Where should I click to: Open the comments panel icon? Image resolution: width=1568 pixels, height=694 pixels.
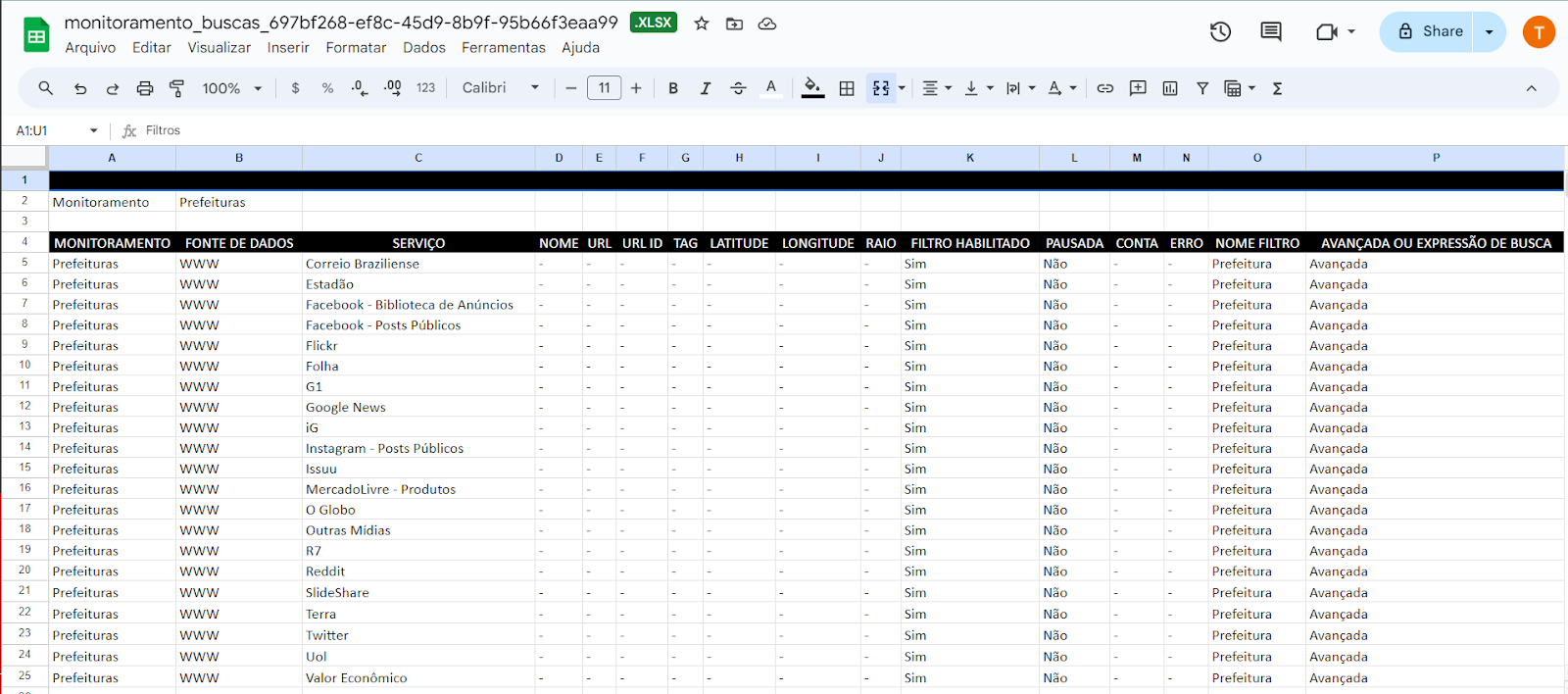tap(1271, 31)
